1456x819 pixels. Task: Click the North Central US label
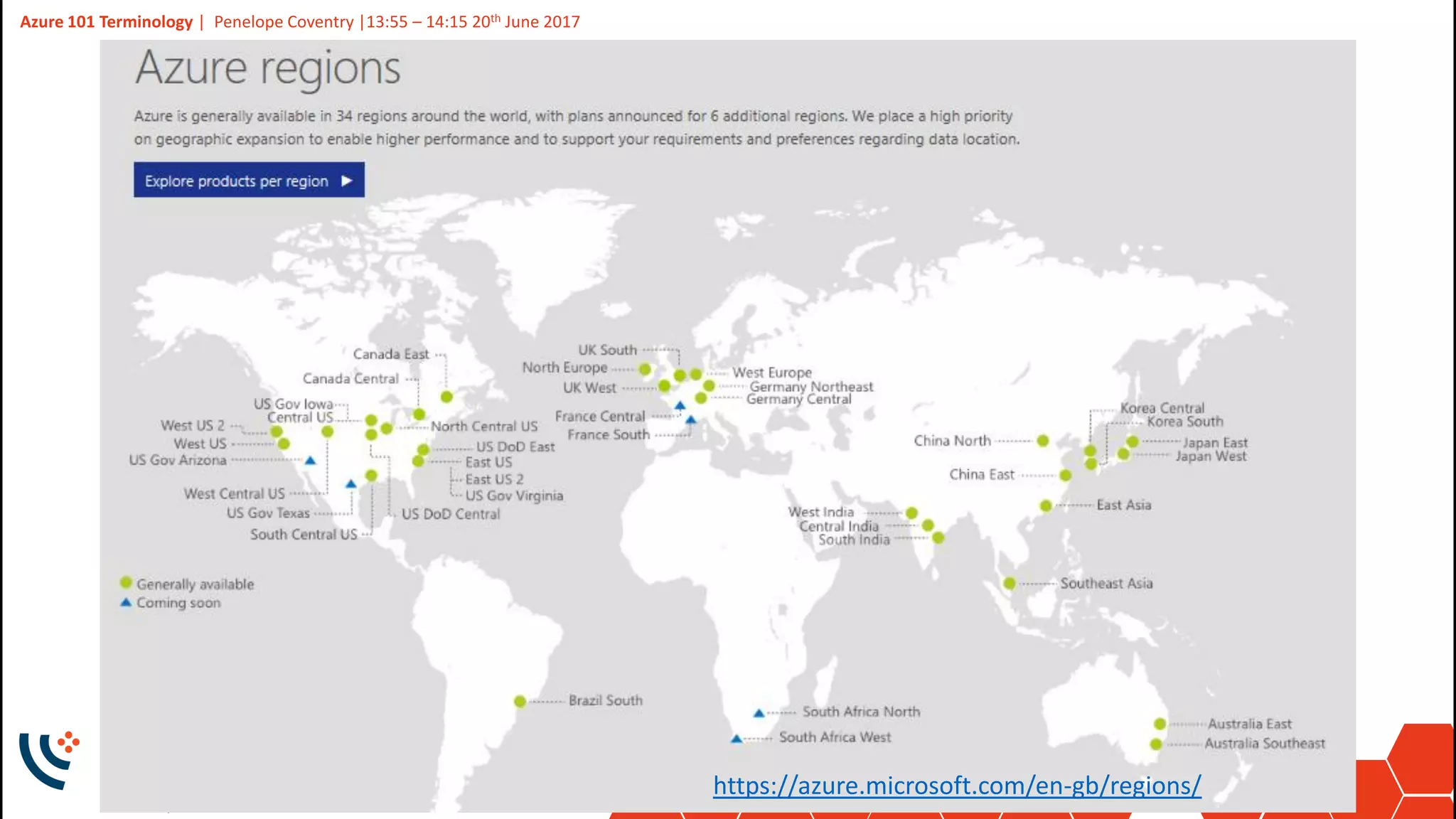(484, 427)
